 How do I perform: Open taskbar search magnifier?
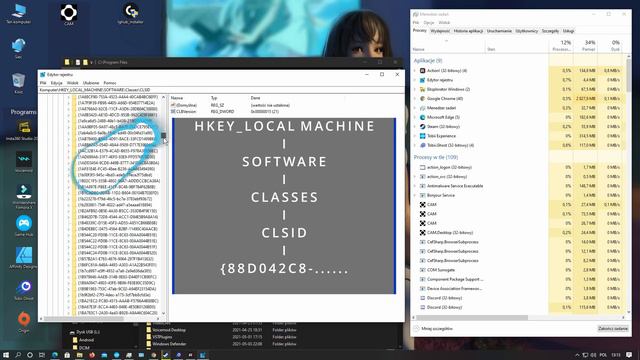[18, 355]
